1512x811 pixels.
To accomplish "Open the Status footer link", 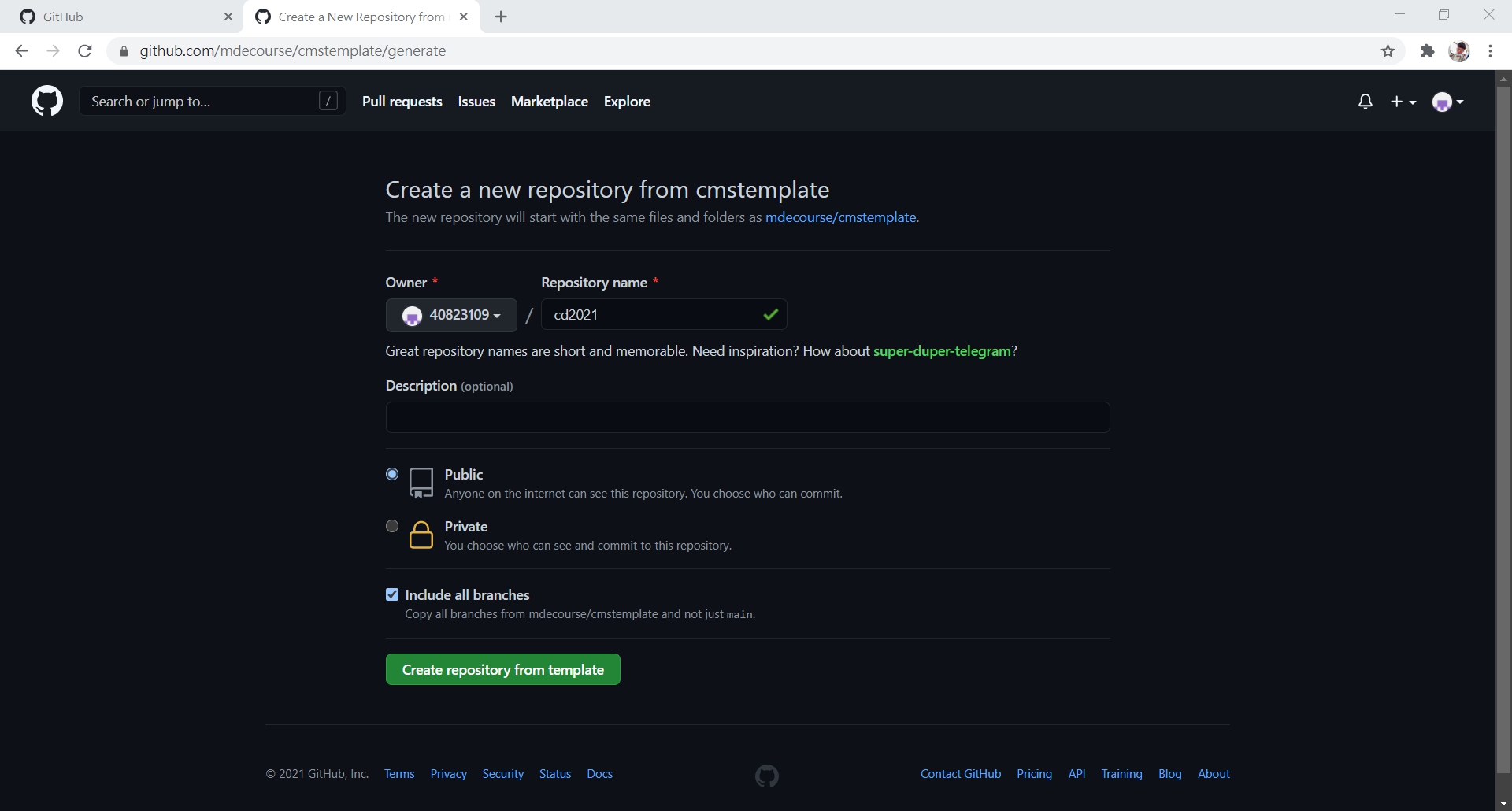I will click(x=555, y=774).
